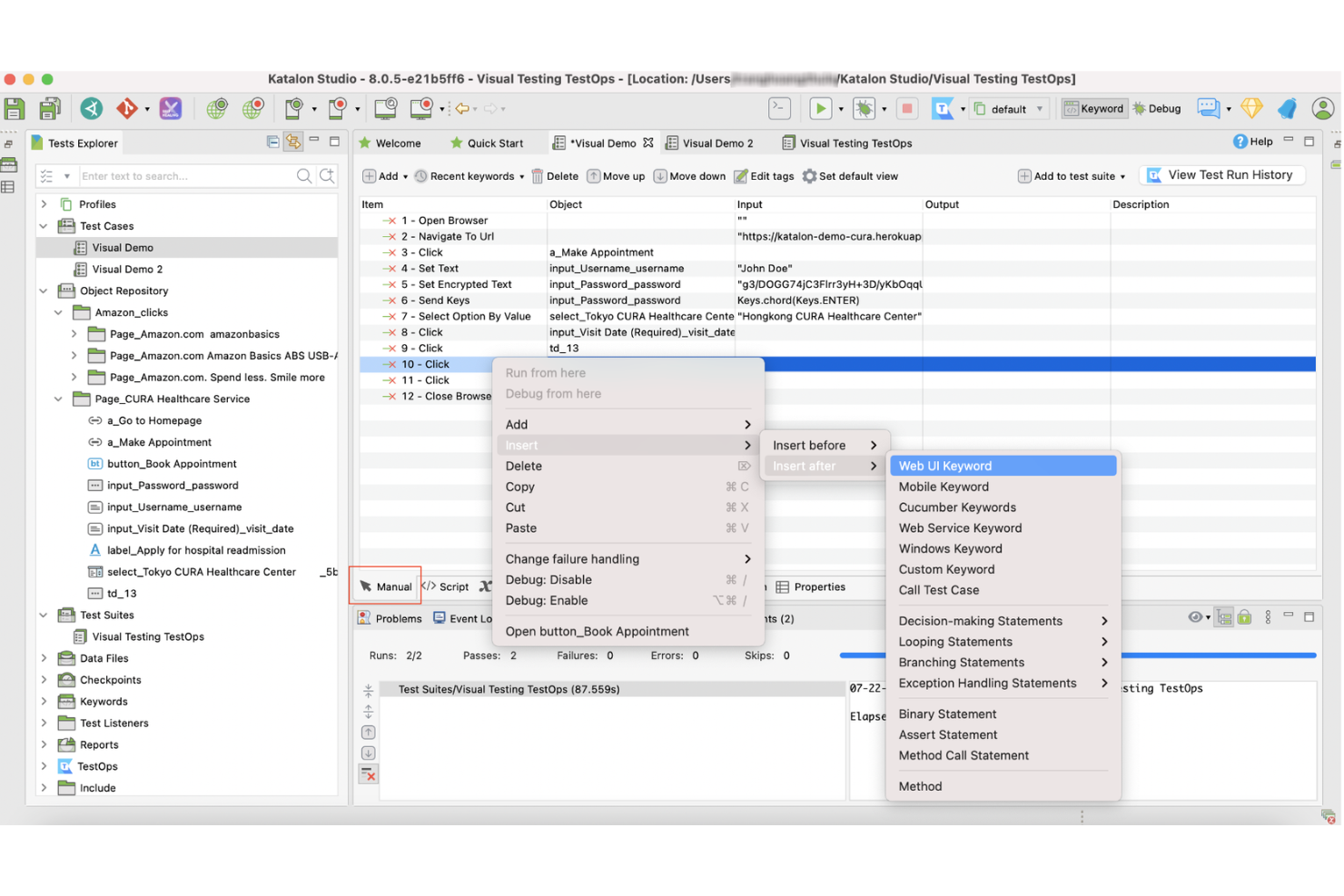Viewport: 1344px width, 896px height.
Task: Expand the Data Files tree item
Action: pos(44,658)
